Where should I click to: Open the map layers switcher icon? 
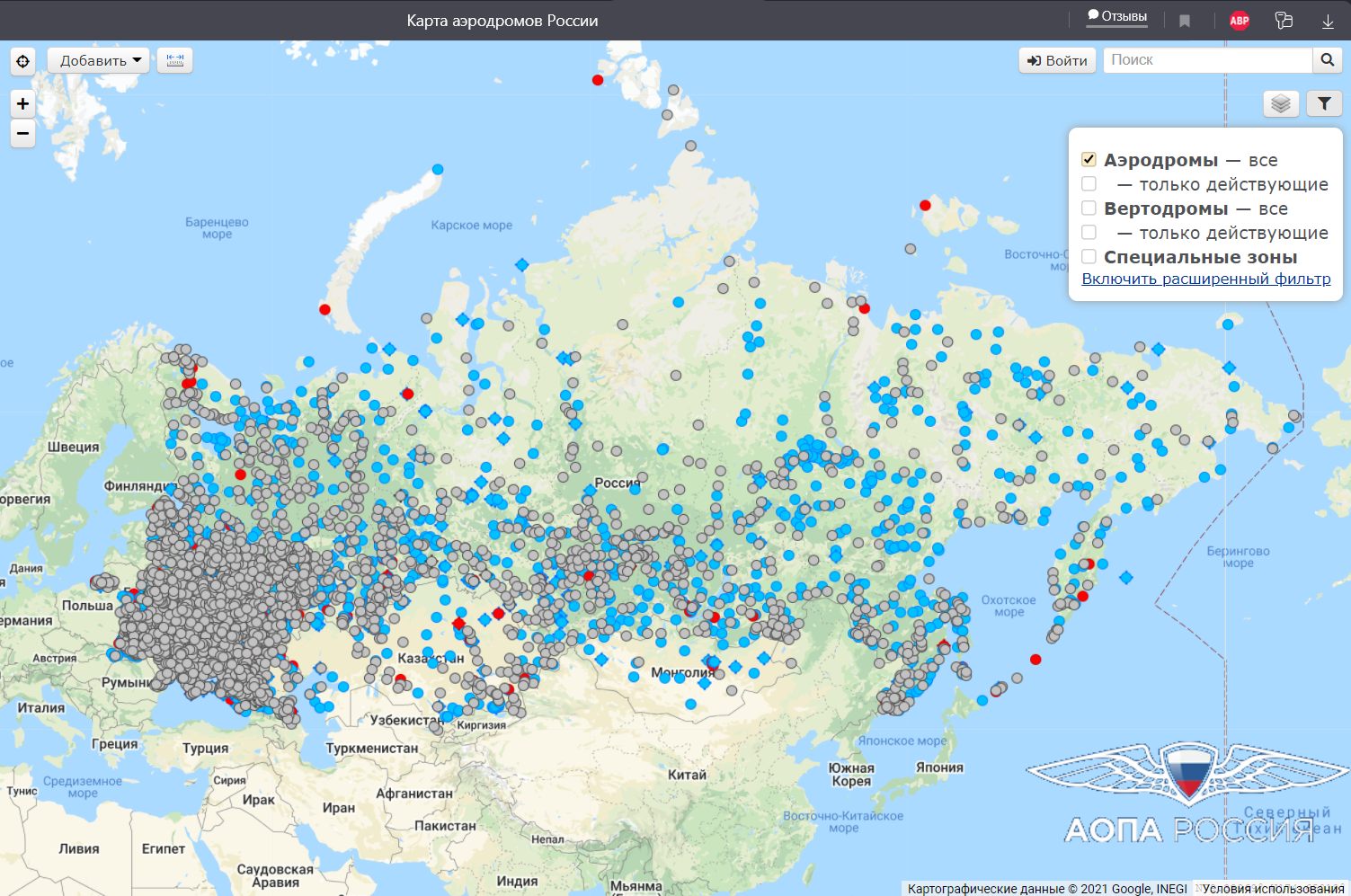(x=1281, y=104)
